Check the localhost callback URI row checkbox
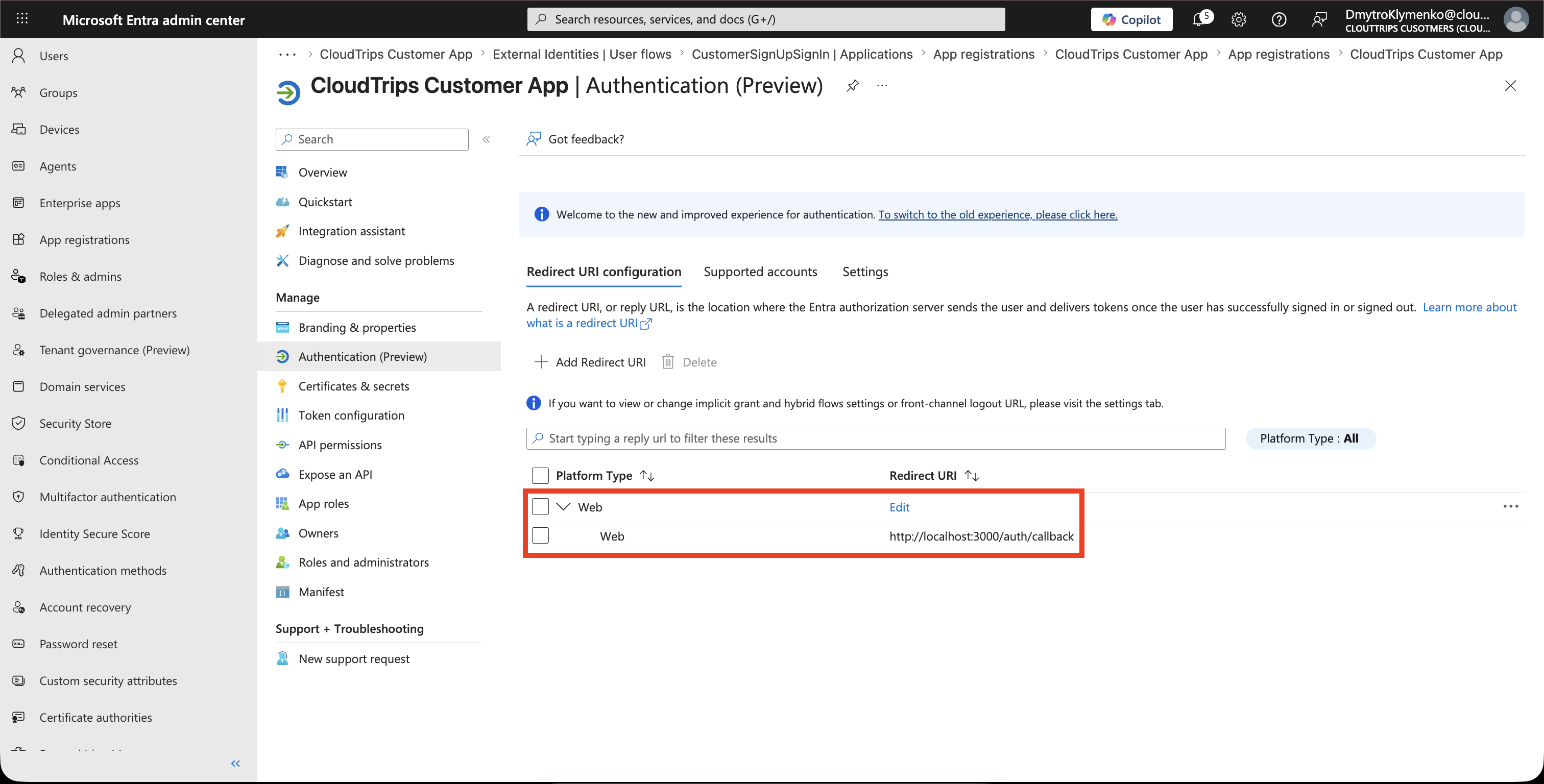 pos(540,535)
